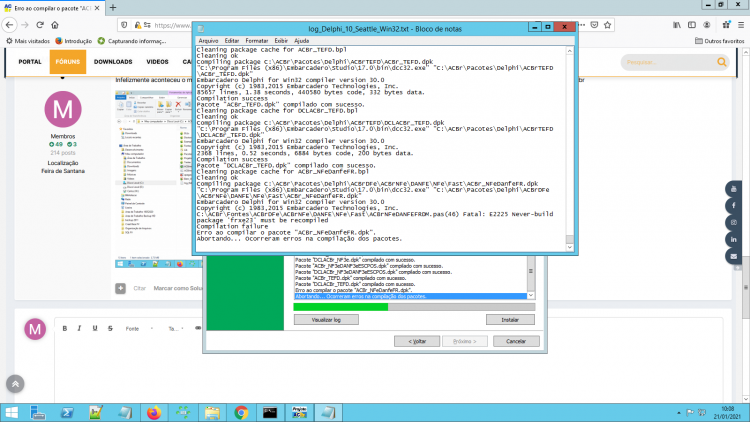Switch to the DOWNLOADS navigation tab
Screen dimensions: 750x422
(x=113, y=62)
